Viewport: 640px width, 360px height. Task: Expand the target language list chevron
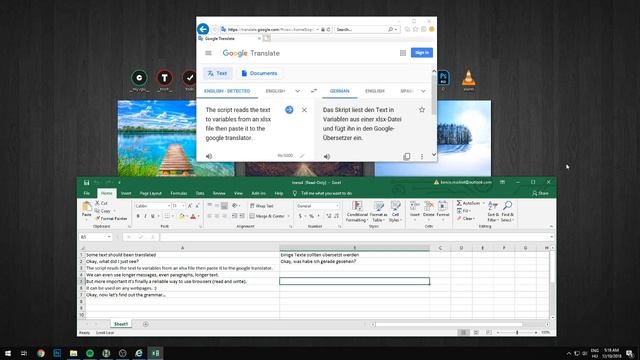(x=423, y=91)
